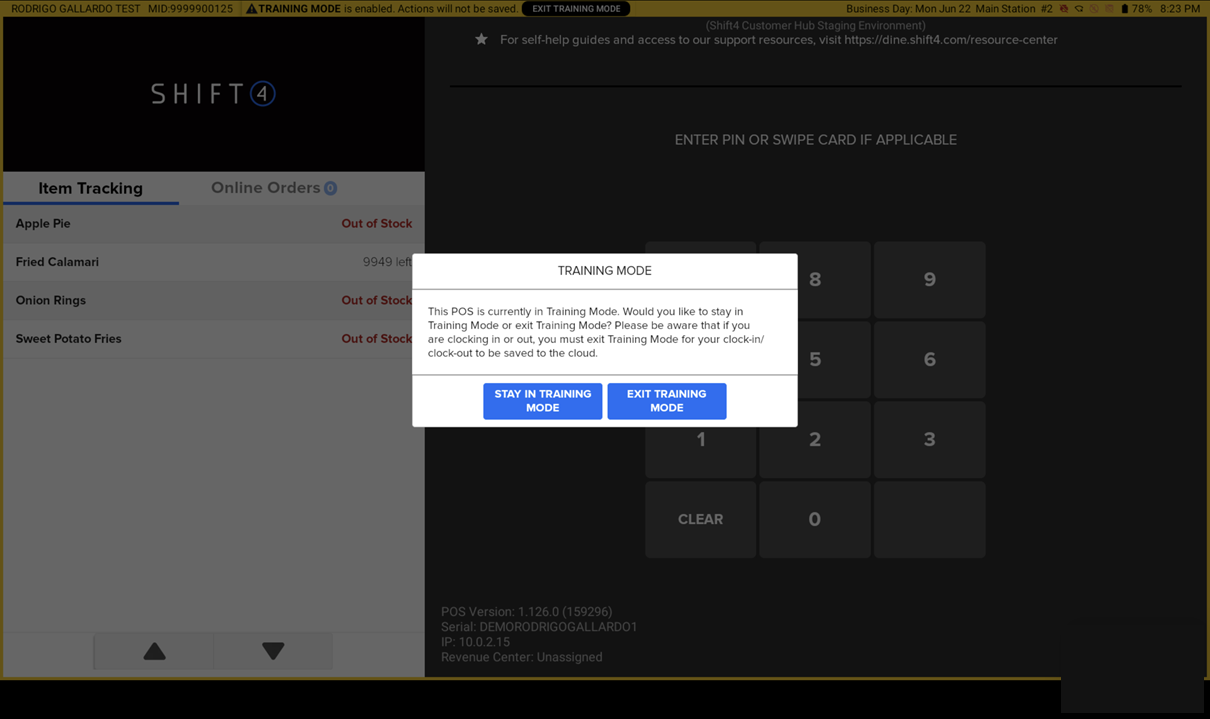Screen dimensions: 1210x719
Task: Tap keypad digit 8
Action: pos(815,280)
